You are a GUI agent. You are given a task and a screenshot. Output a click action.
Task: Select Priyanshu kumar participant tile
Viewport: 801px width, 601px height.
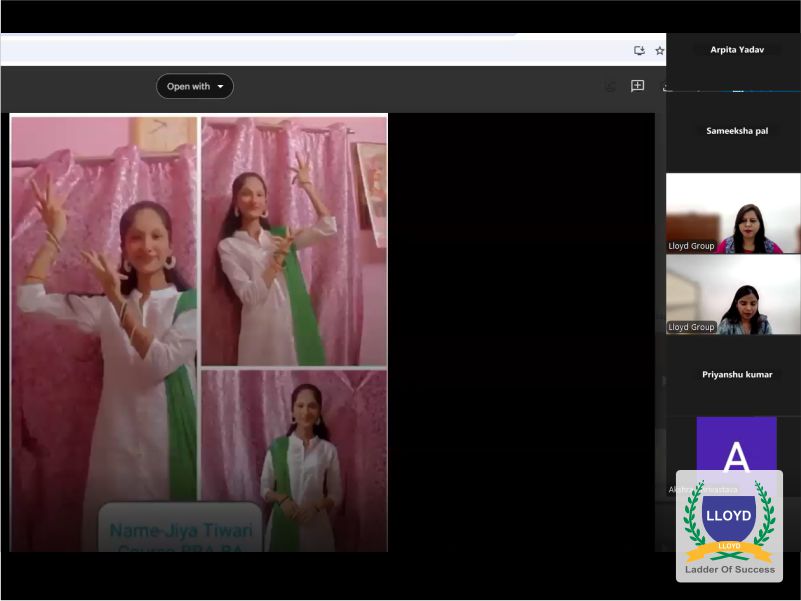click(734, 375)
